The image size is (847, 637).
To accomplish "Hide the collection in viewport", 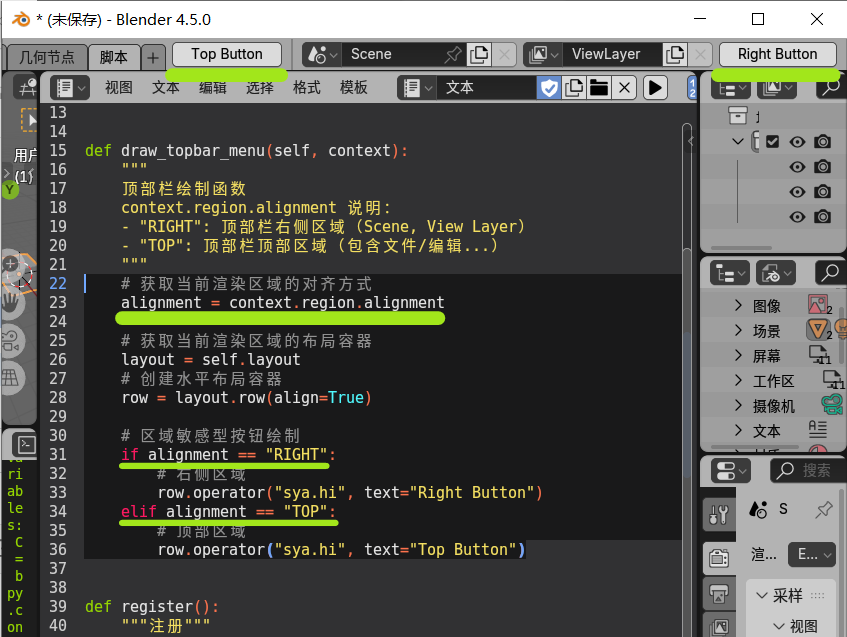I will pos(797,142).
